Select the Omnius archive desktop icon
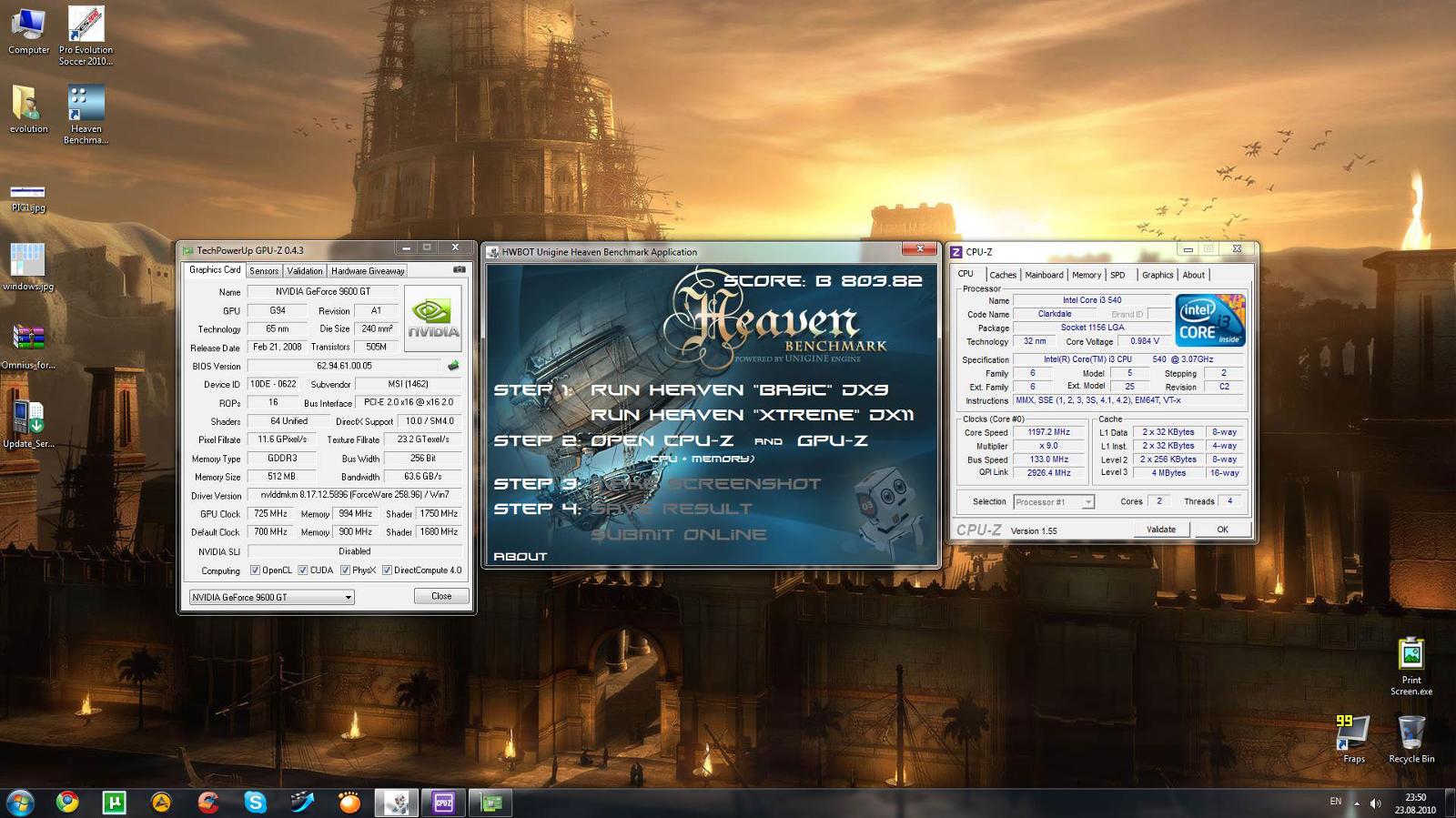Image resolution: width=1456 pixels, height=818 pixels. 28,346
